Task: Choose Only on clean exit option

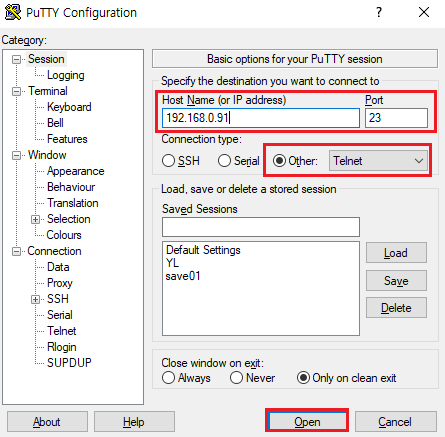Action: [303, 378]
